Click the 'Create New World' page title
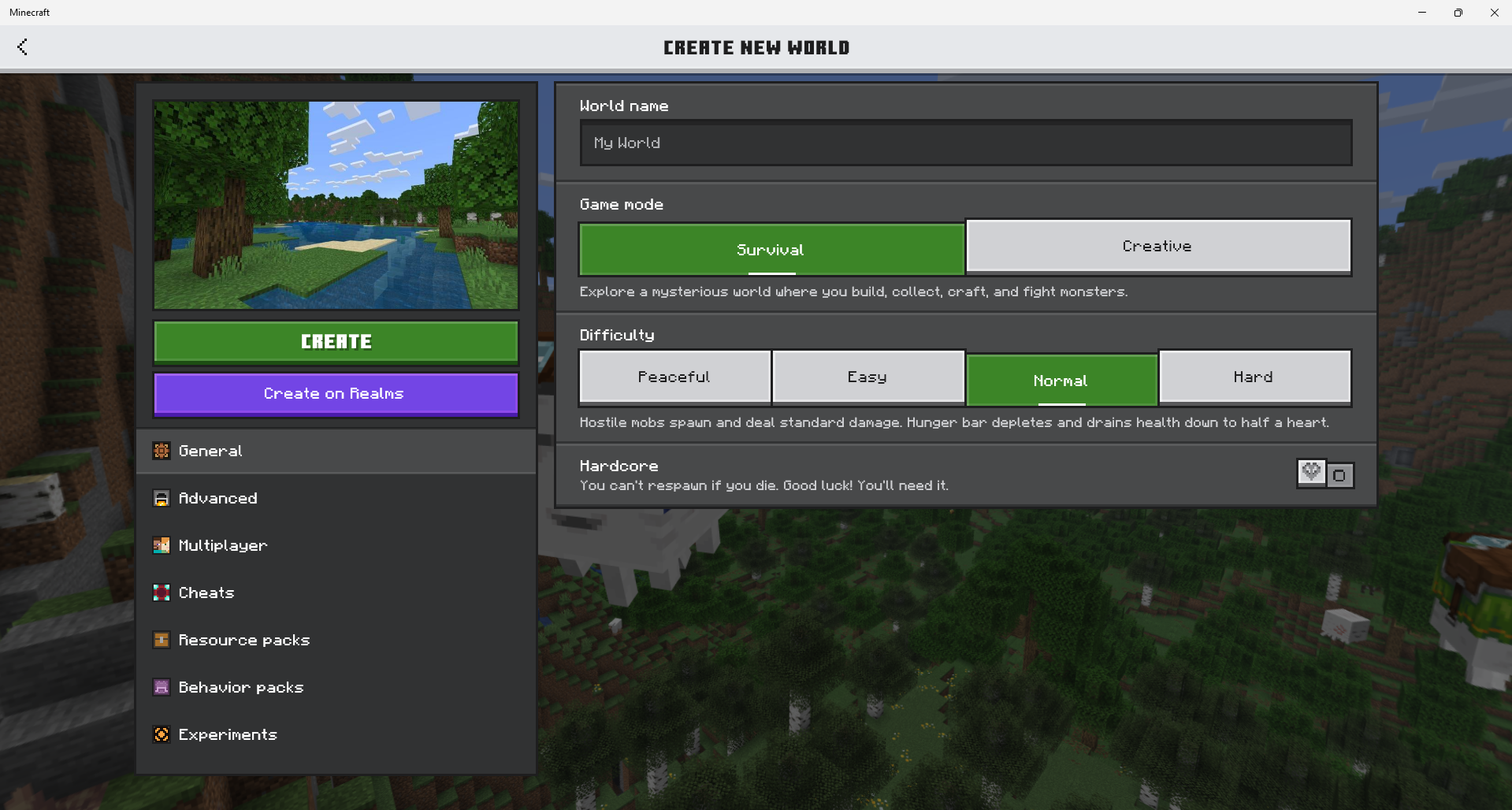Screen dimensions: 1512x810 [756, 47]
